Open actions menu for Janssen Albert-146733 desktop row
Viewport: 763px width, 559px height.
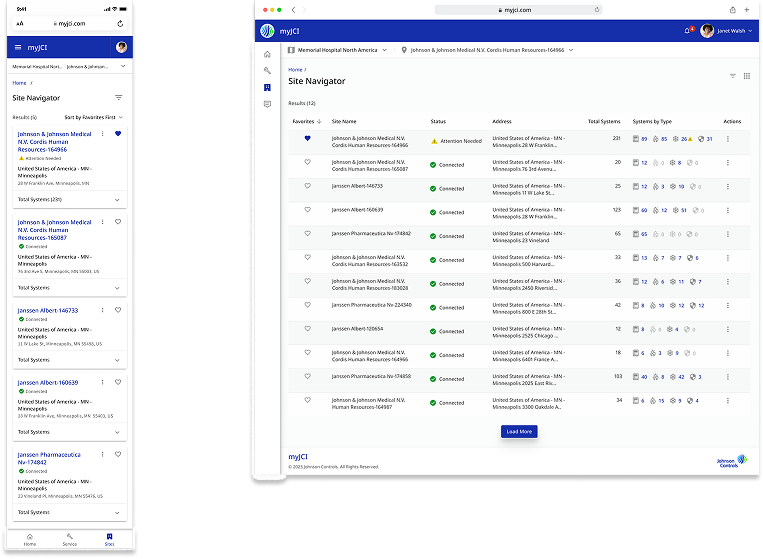tap(728, 187)
